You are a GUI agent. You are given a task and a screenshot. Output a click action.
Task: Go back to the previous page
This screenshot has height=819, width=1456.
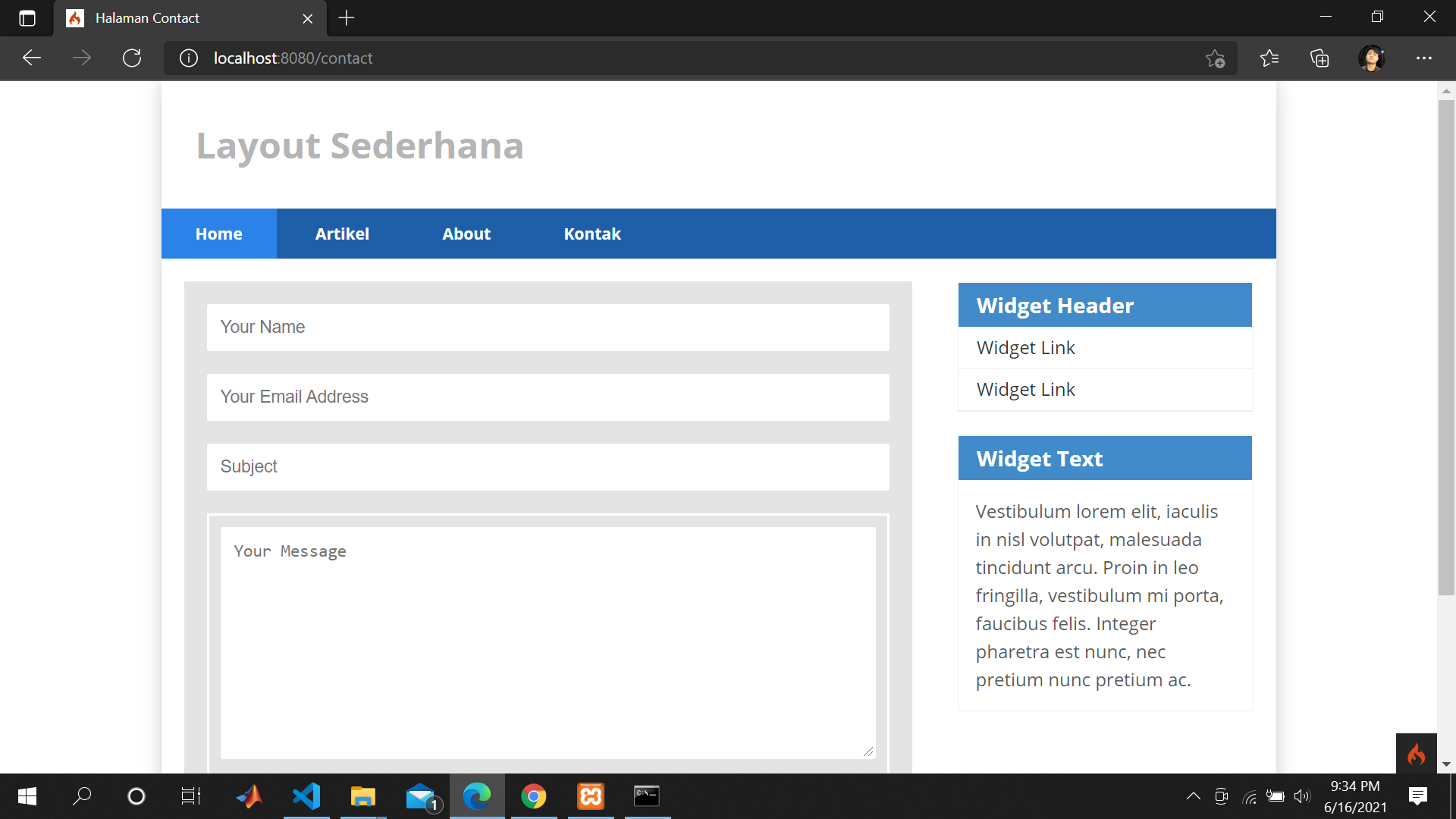(x=31, y=58)
